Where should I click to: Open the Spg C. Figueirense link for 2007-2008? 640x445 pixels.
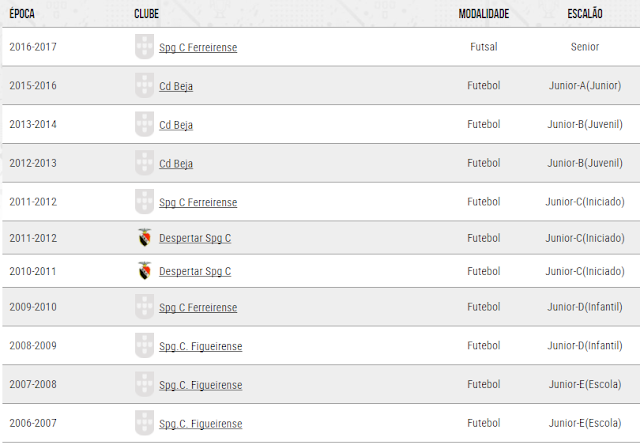click(200, 385)
